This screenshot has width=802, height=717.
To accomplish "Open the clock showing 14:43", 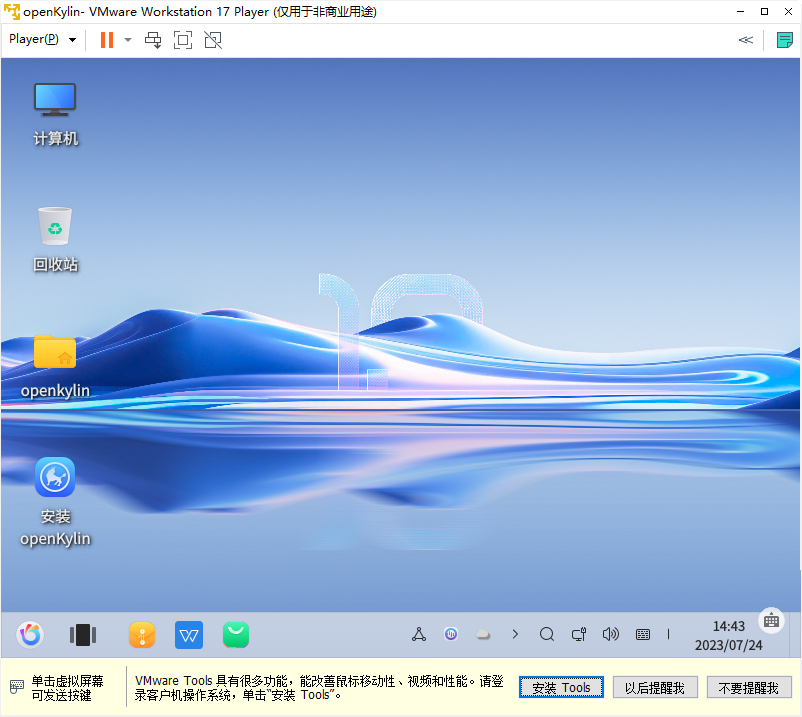I will point(729,626).
